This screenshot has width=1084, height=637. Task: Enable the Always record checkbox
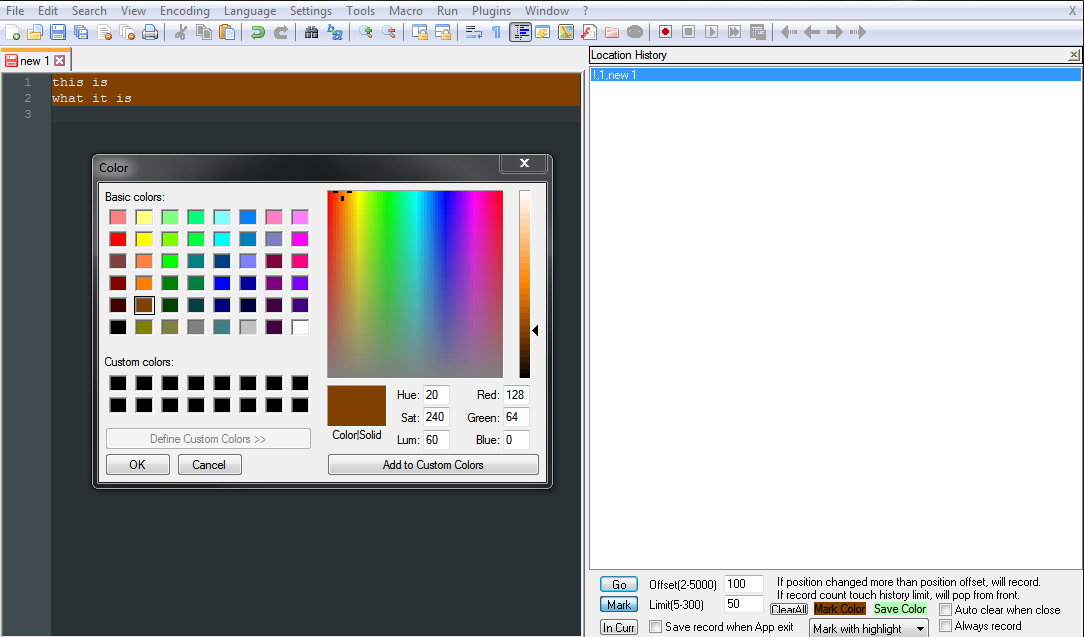click(945, 626)
